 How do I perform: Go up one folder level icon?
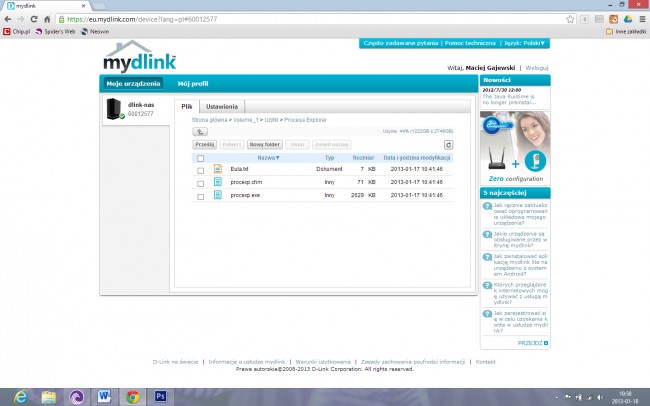point(200,131)
